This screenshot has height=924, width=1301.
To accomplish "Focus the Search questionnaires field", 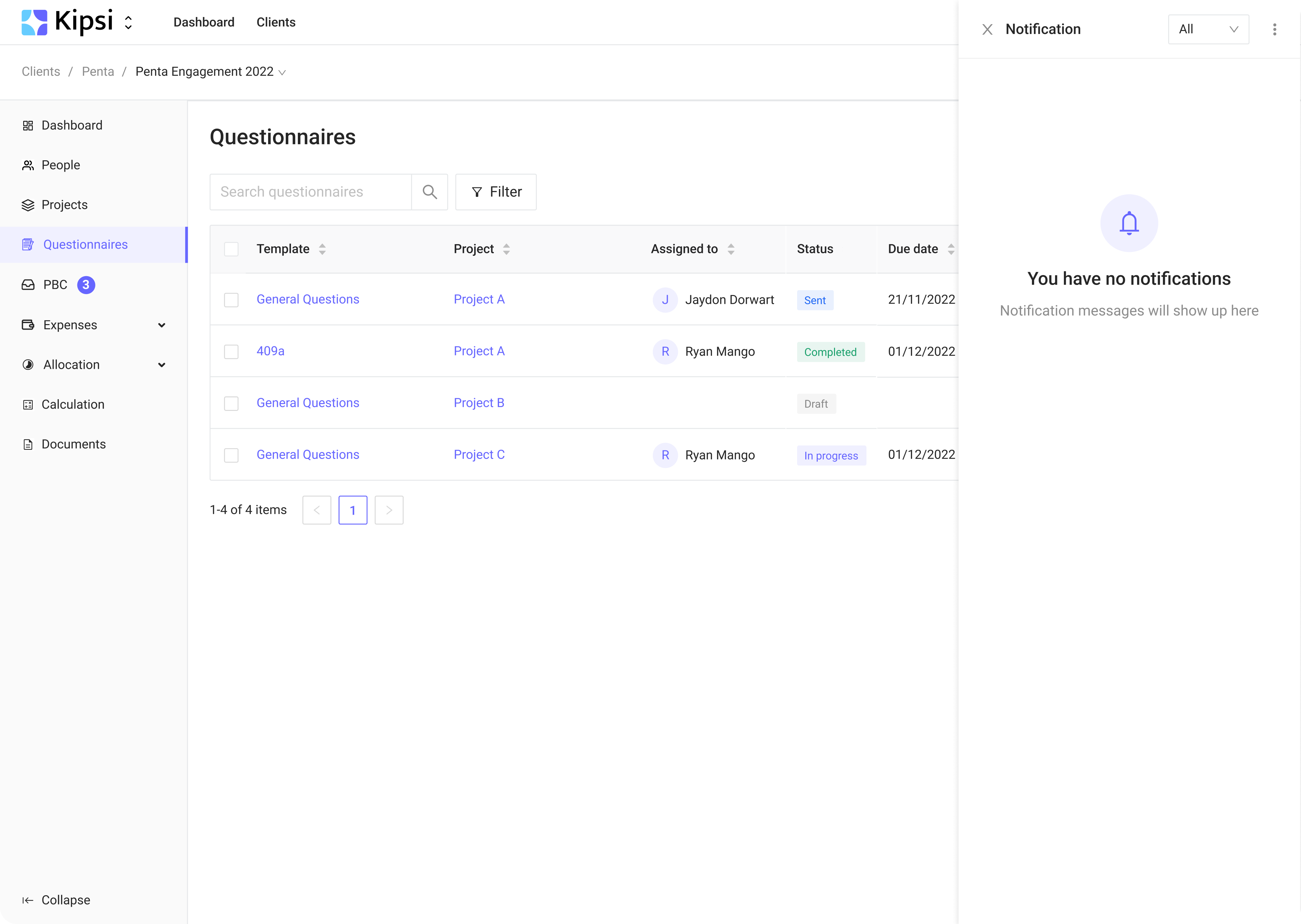I will (x=310, y=192).
